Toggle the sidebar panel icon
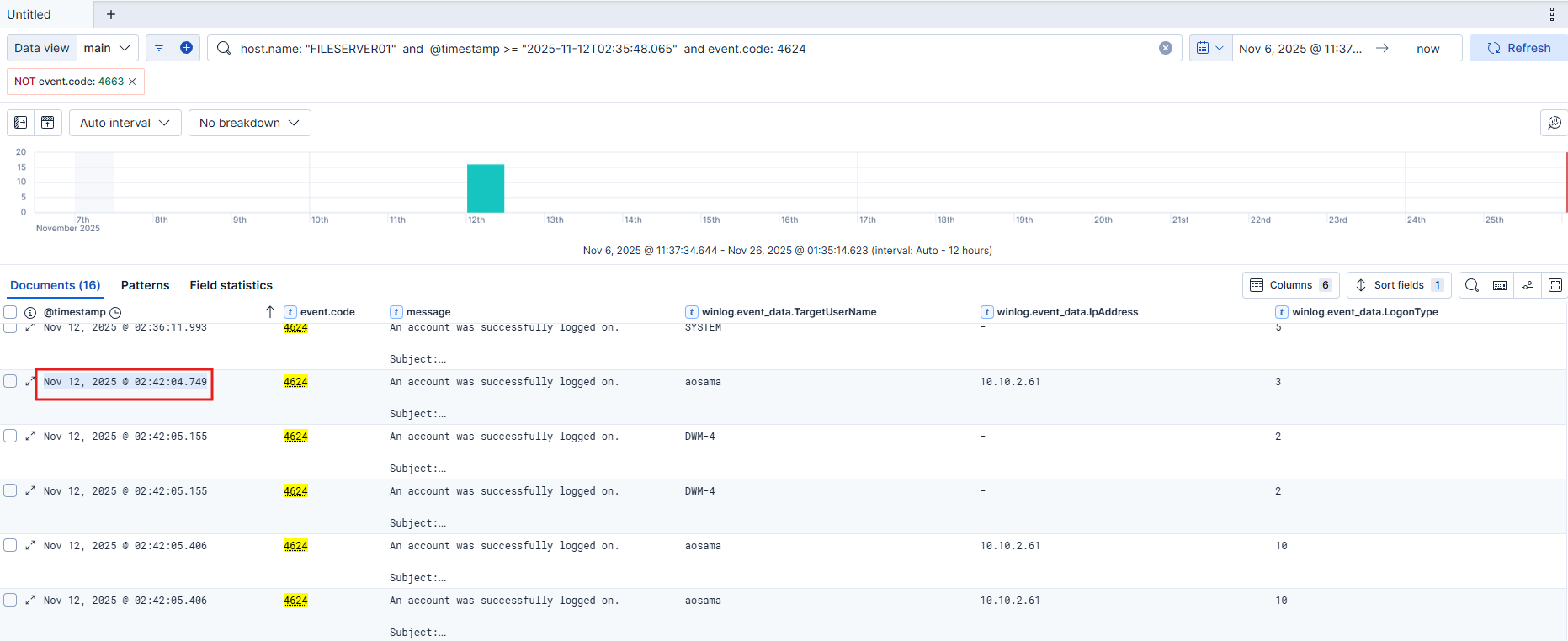The image size is (1568, 641). click(21, 123)
